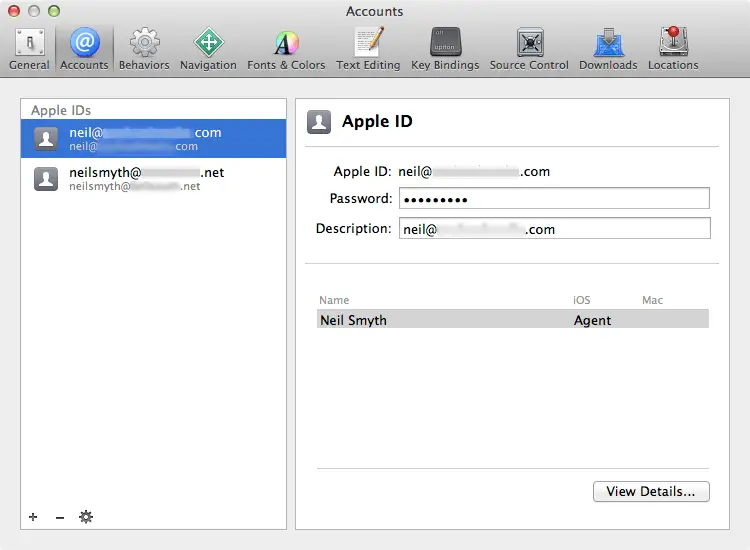The width and height of the screenshot is (750, 550).
Task: Open the Behaviors preferences pane
Action: [144, 49]
